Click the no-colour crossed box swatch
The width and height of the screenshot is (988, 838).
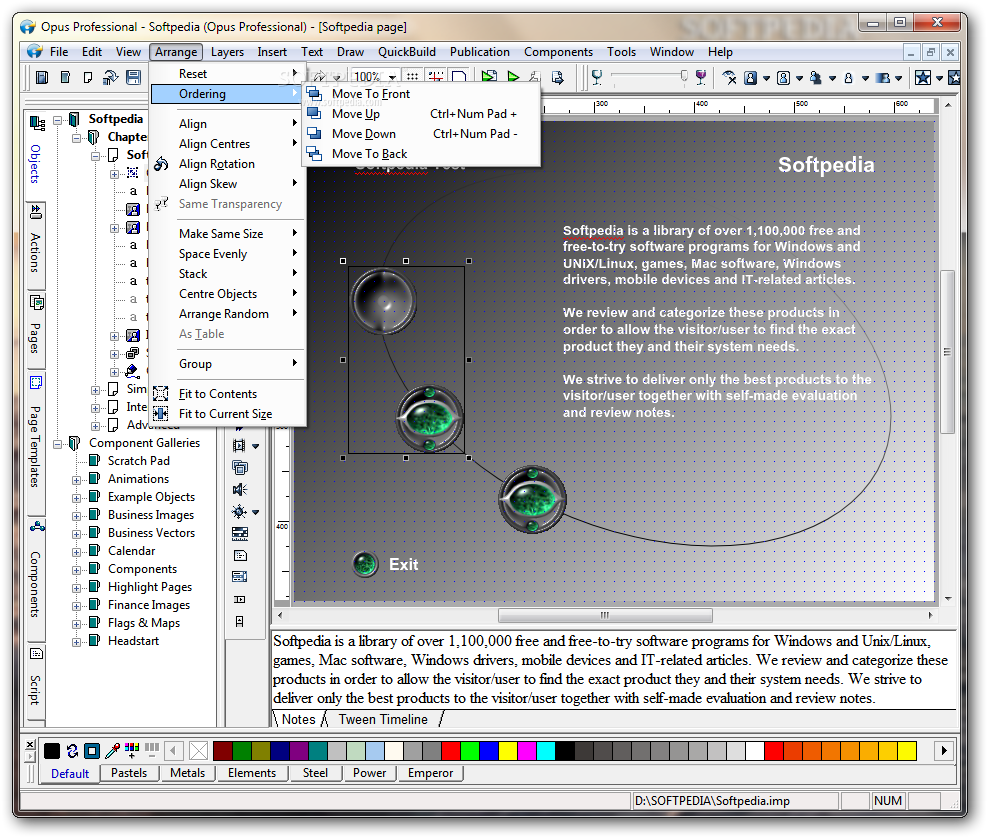[198, 750]
